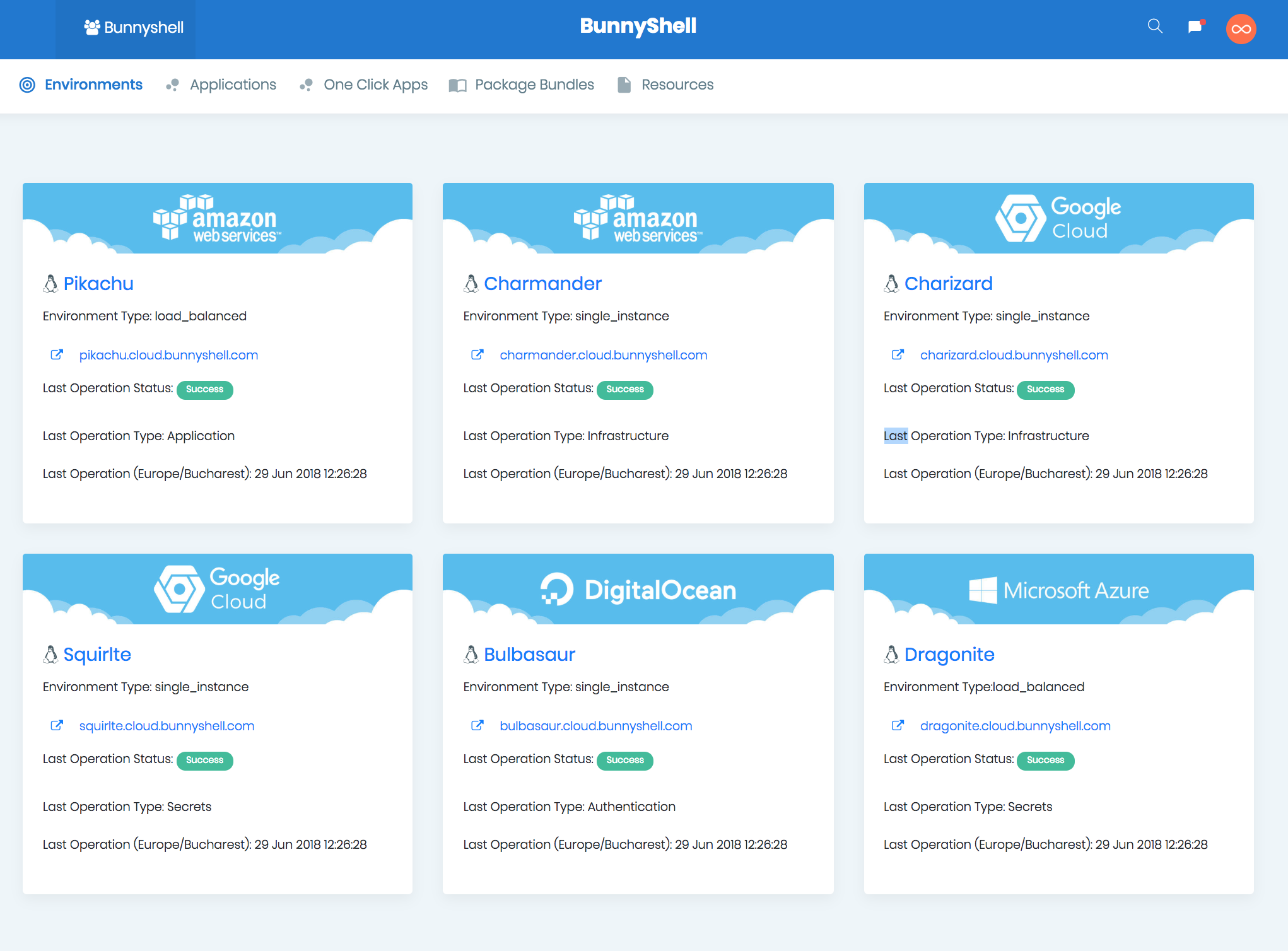Click the Linux penguin icon next to Bulbasaur

(471, 655)
